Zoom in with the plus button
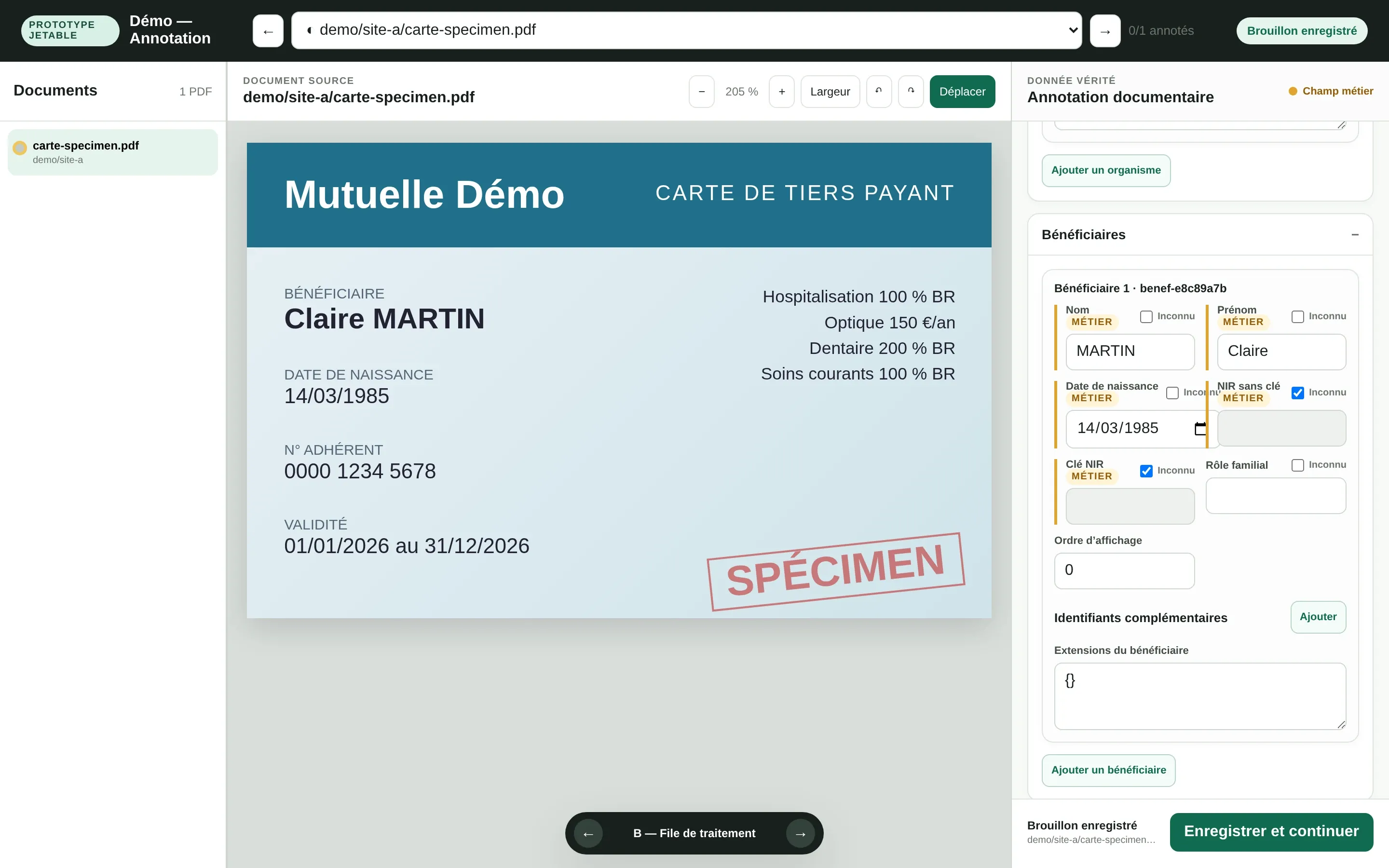This screenshot has width=1389, height=868. click(782, 92)
